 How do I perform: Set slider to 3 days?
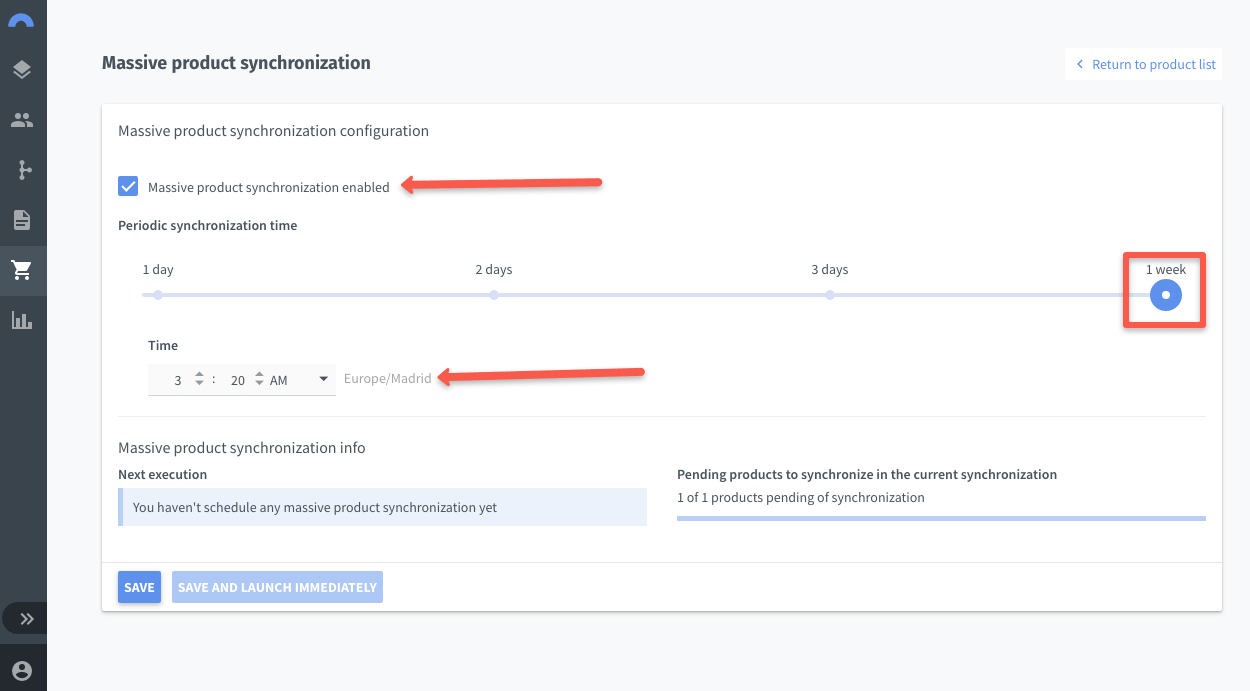[830, 295]
